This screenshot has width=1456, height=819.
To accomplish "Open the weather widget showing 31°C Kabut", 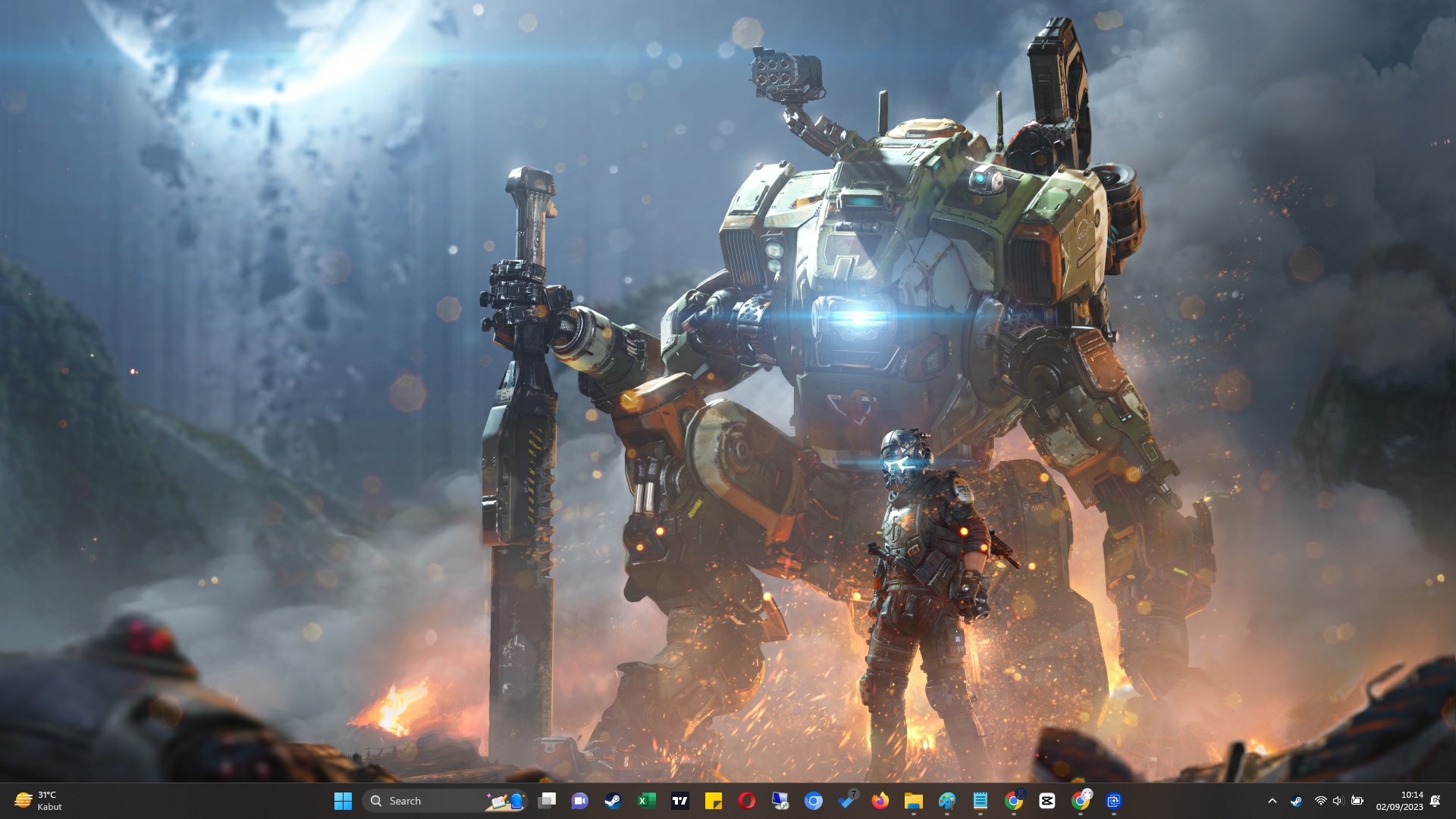I will 38,801.
